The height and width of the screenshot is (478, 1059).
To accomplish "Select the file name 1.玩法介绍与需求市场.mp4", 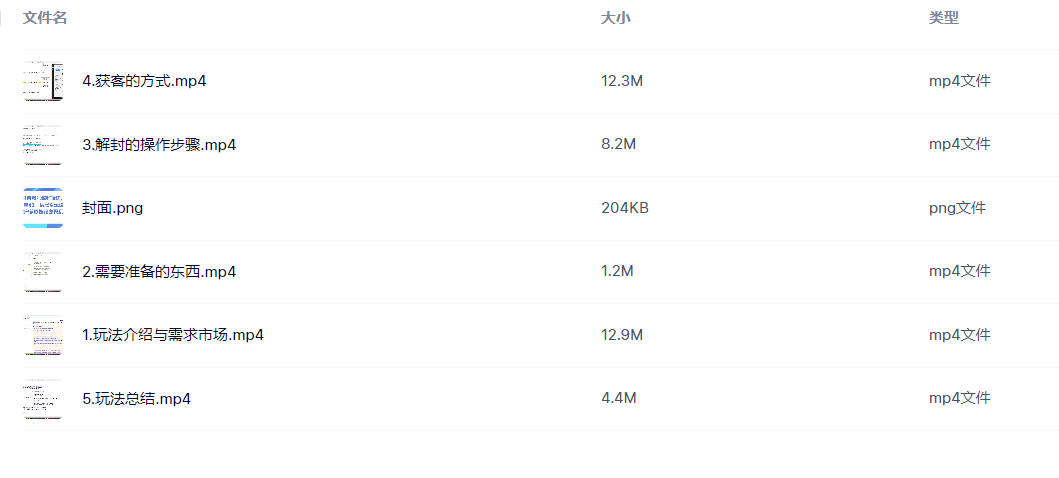I will [173, 335].
